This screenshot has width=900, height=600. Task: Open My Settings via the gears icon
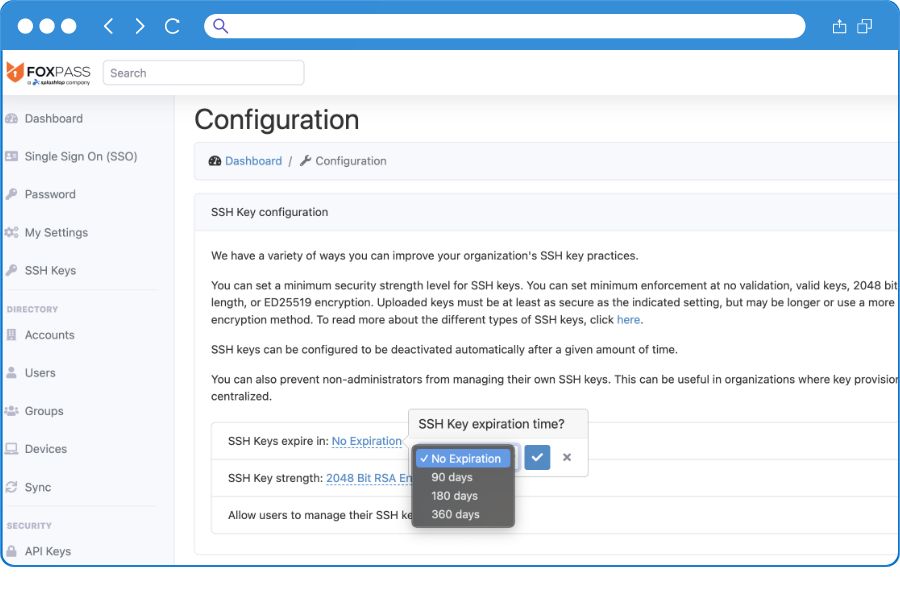coord(14,232)
